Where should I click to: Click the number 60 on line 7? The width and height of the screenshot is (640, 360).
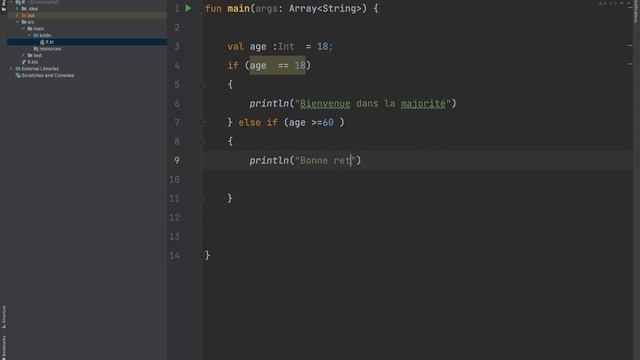click(x=328, y=122)
